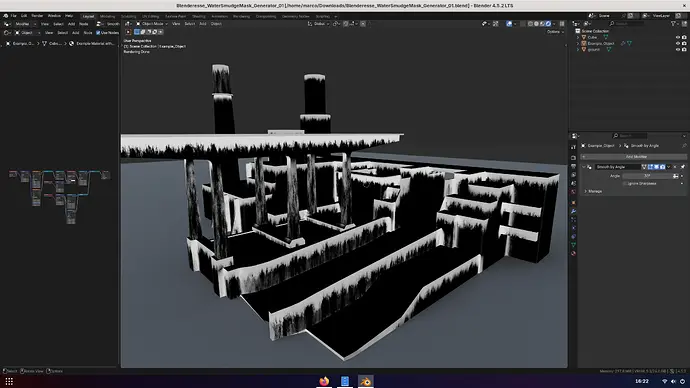
Task: Switch to the Geometry Nodes workspace tab
Action: 295,16
